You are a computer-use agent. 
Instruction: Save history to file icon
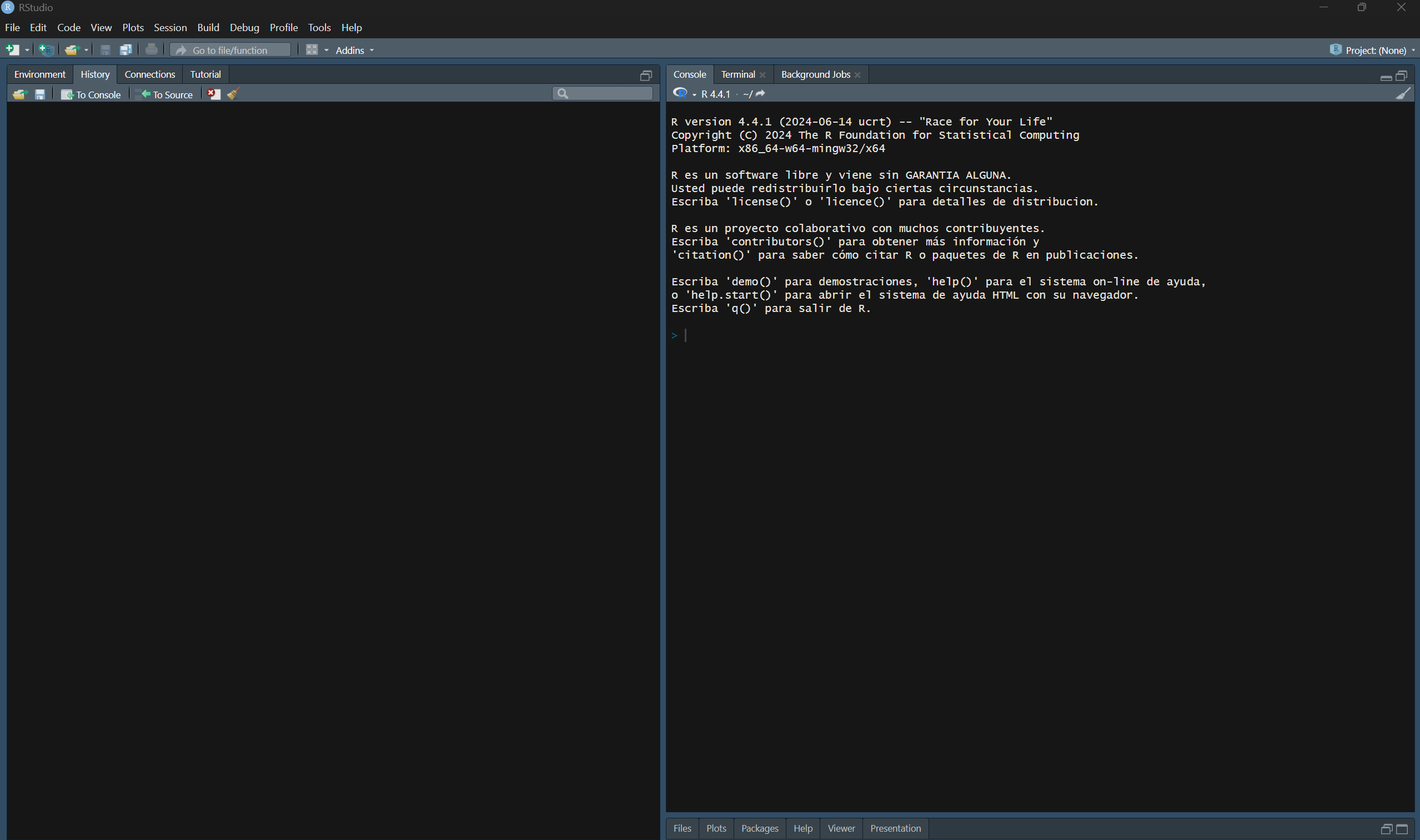click(x=40, y=94)
